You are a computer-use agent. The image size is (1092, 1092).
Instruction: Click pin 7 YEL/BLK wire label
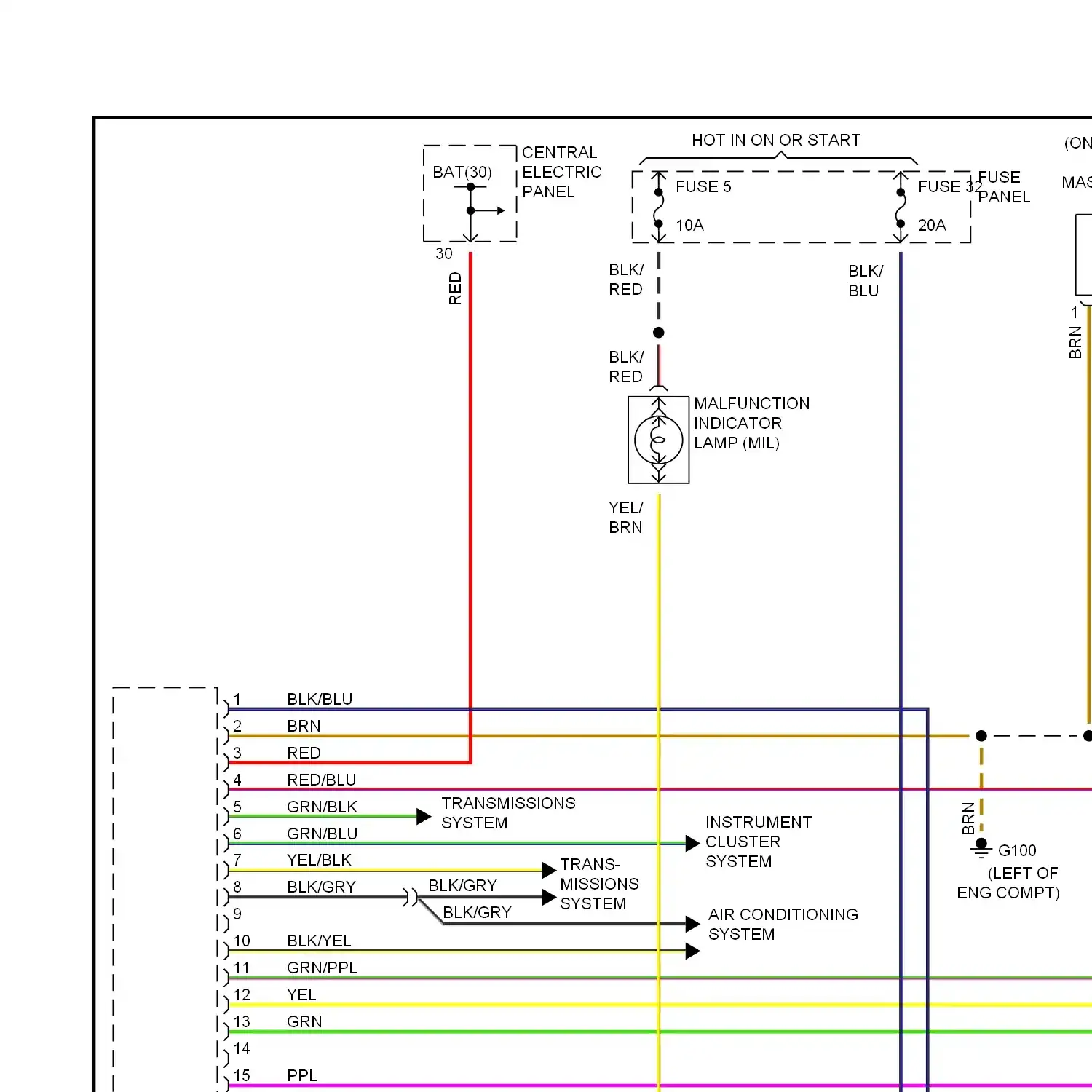[319, 860]
